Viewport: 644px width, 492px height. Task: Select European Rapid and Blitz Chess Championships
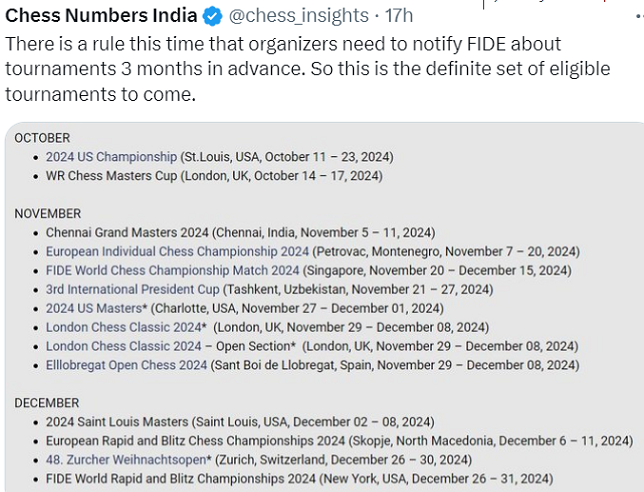194,440
